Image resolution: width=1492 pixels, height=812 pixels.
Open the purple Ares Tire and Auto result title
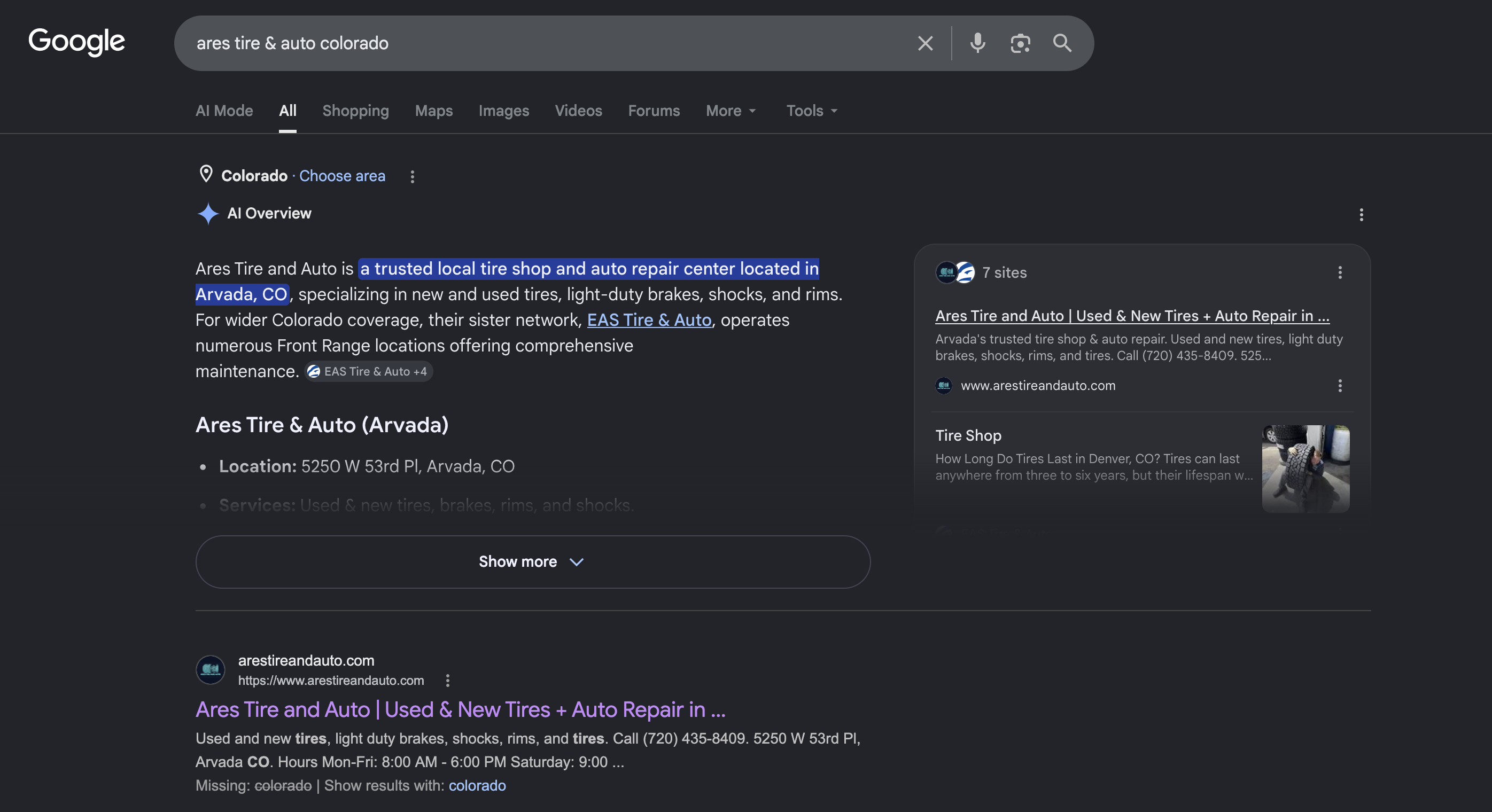461,709
